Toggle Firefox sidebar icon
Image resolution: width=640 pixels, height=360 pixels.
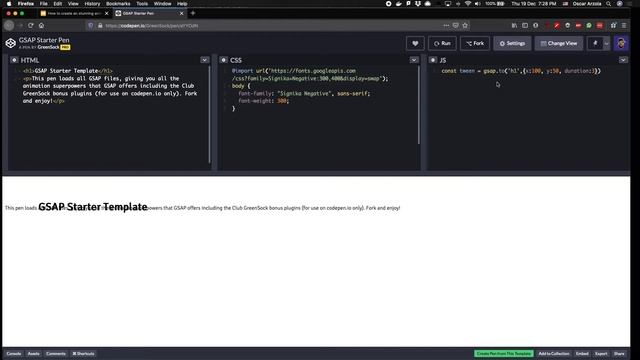pos(525,25)
